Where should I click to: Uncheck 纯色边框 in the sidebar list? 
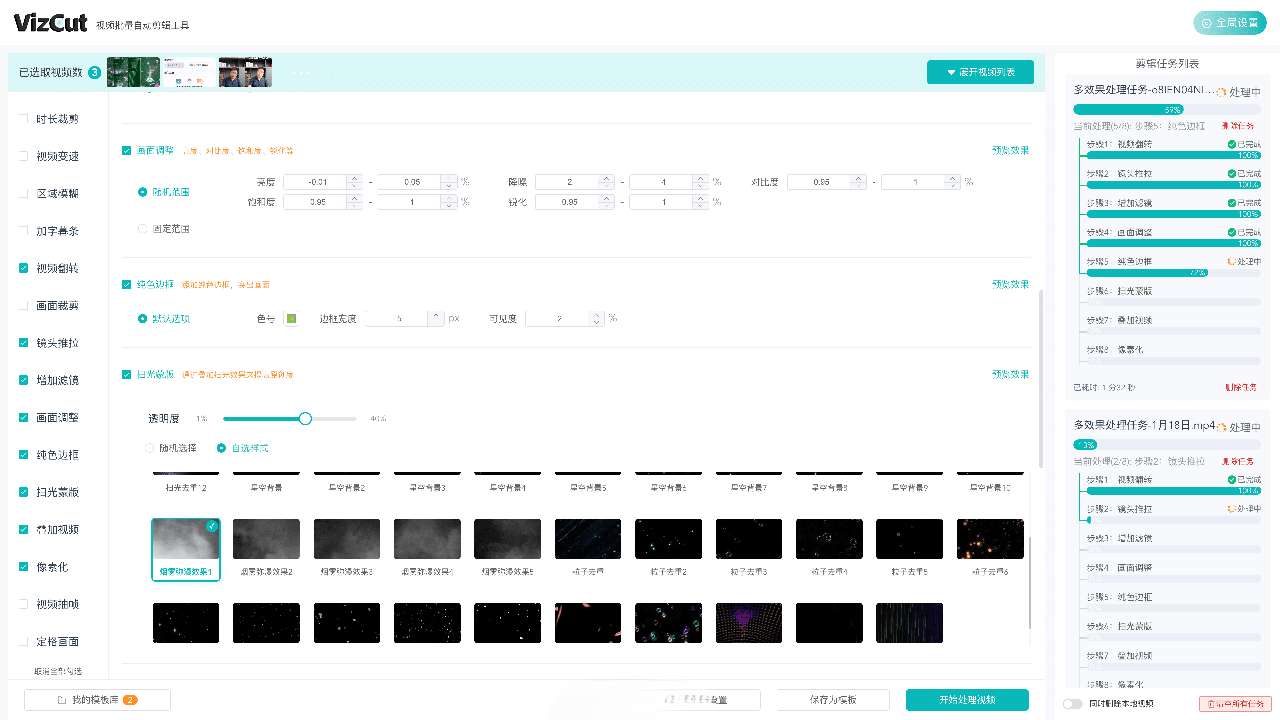tap(24, 454)
